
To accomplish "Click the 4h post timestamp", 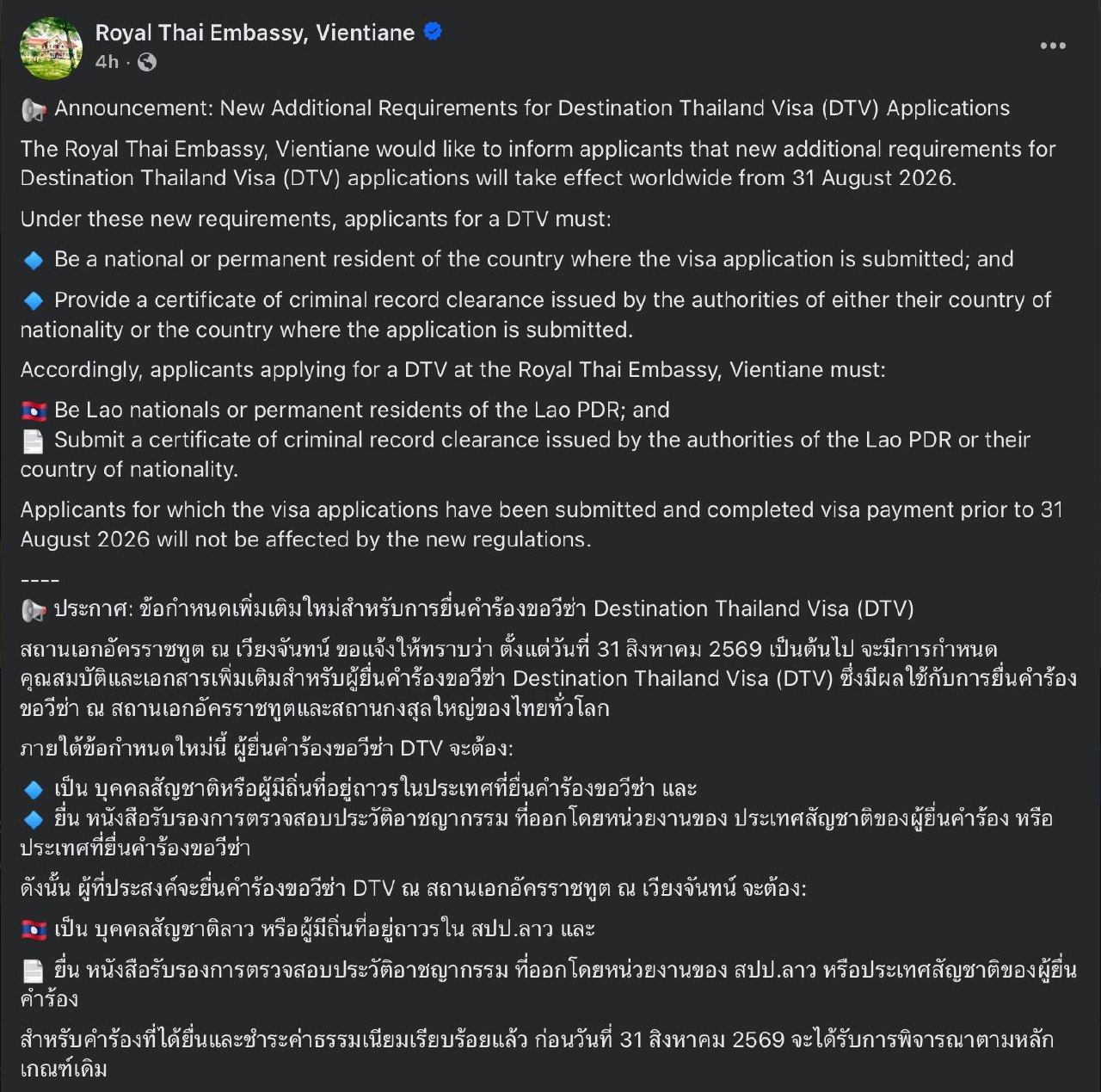I will tap(107, 62).
